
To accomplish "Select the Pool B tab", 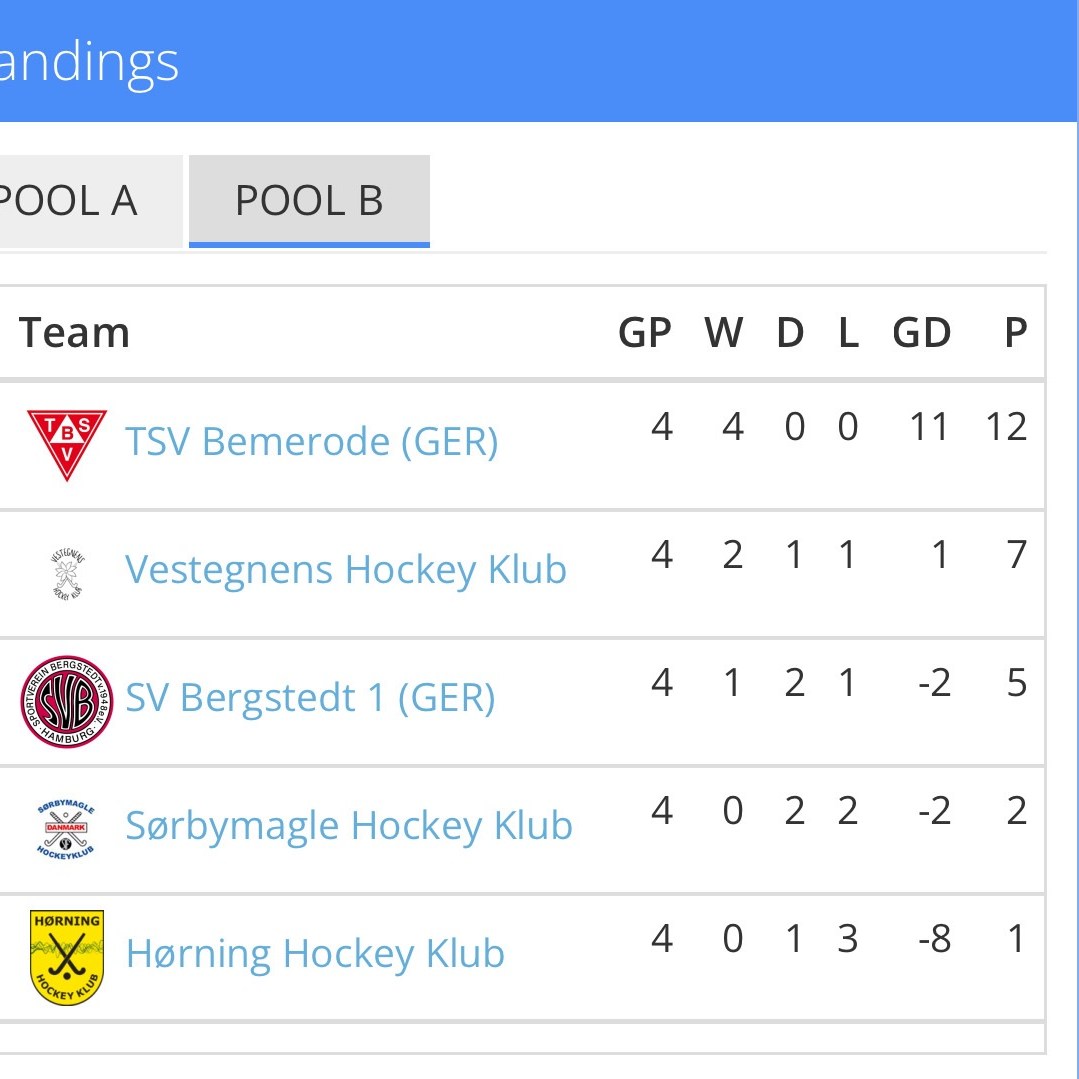I will point(309,201).
